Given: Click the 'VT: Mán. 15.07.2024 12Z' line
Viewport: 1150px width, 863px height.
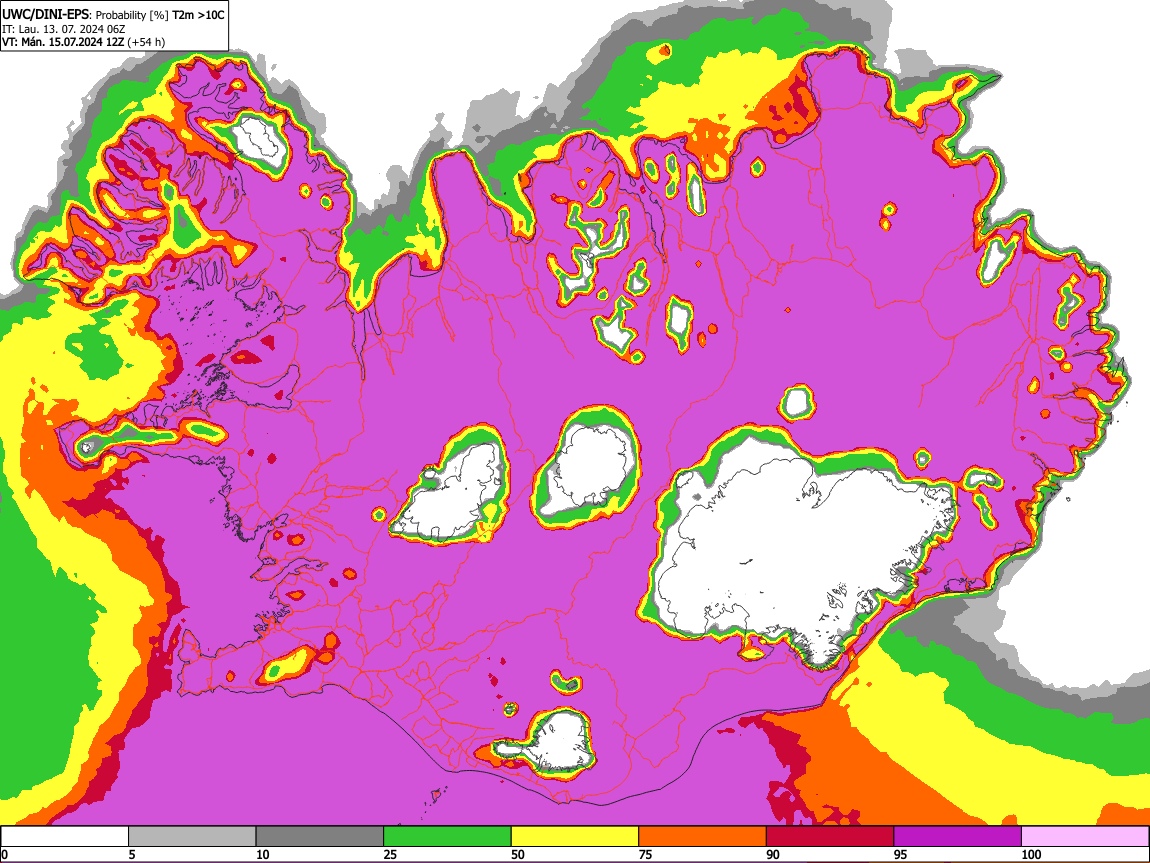Looking at the screenshot, I should point(63,42).
